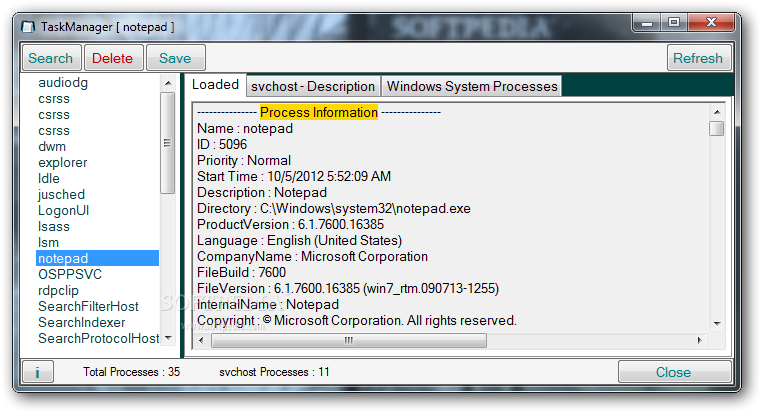
Task: Select the highlighted notepad process
Action: click(97, 258)
